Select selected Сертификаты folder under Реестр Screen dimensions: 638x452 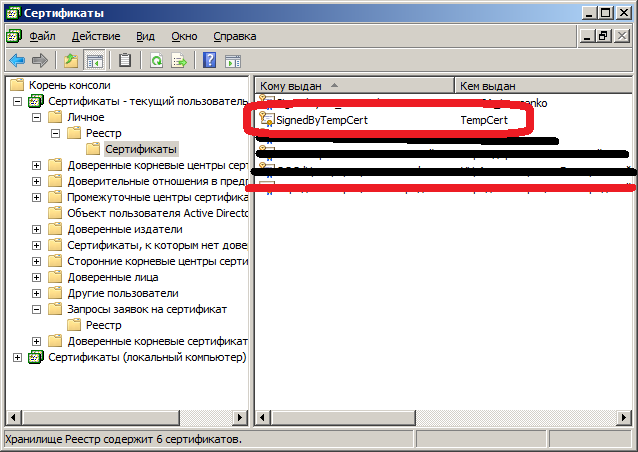pyautogui.click(x=141, y=149)
